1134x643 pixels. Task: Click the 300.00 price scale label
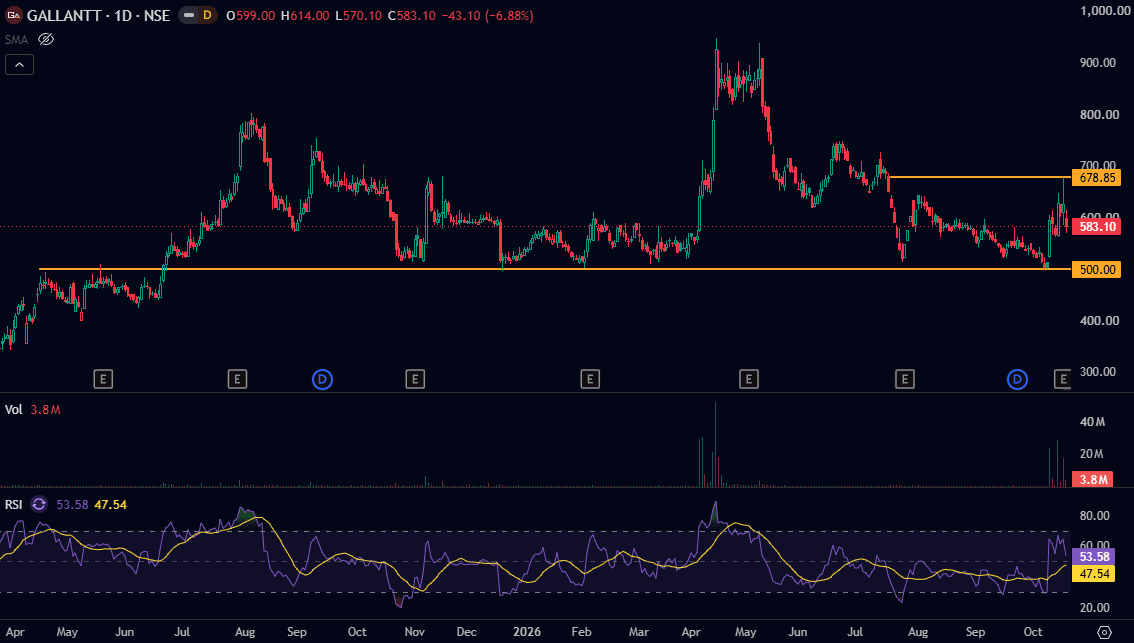click(1099, 372)
